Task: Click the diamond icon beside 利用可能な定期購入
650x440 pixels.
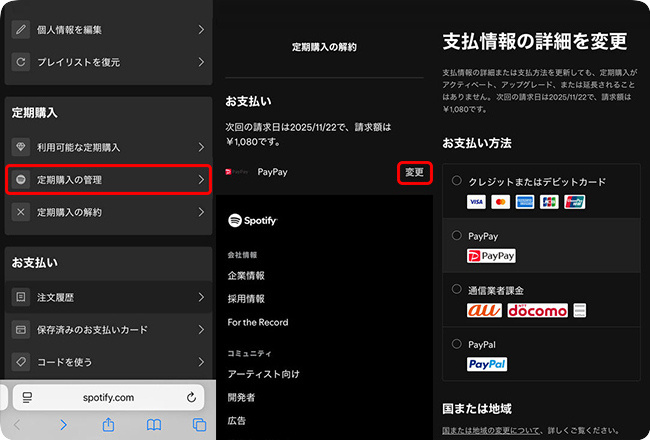Action: click(21, 147)
